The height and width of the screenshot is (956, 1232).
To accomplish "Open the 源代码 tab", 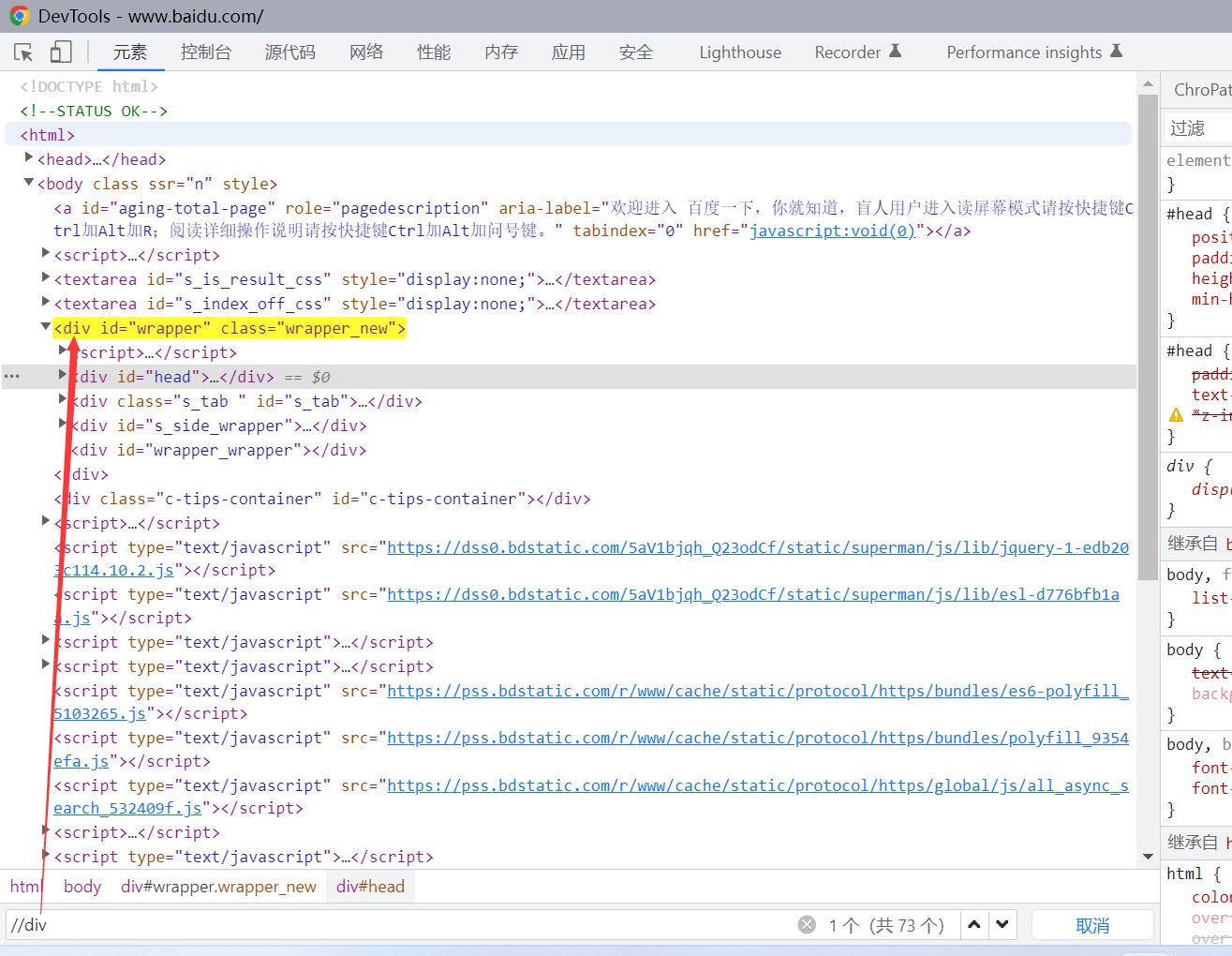I will click(x=290, y=52).
